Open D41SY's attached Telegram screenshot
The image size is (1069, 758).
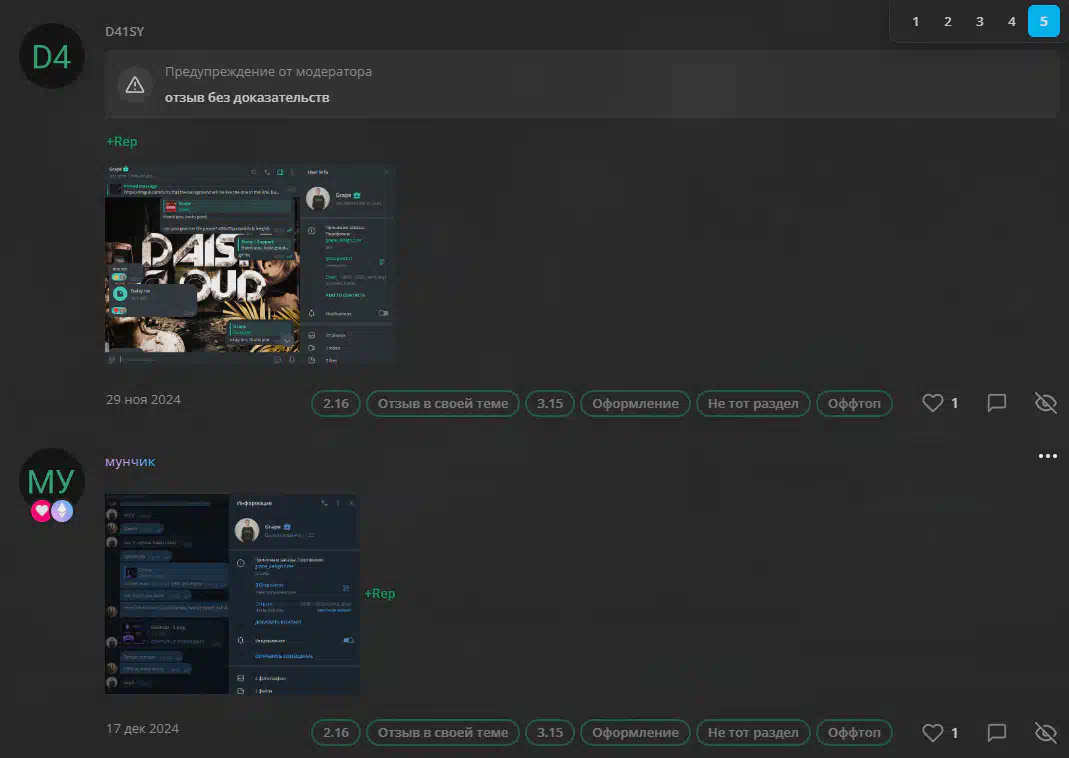pos(250,265)
